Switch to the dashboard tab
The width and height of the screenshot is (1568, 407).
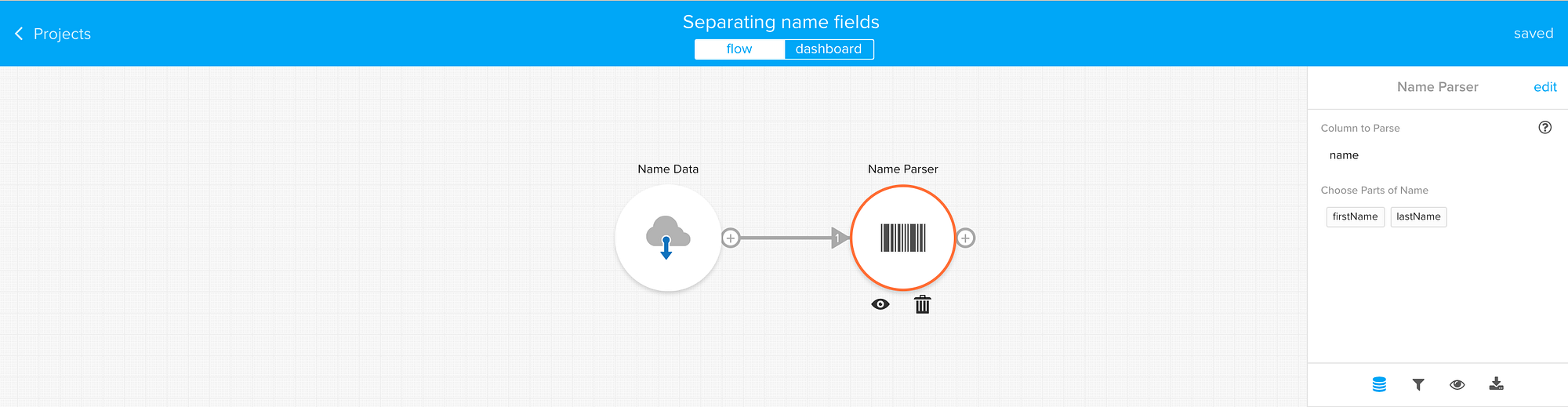pyautogui.click(x=828, y=49)
